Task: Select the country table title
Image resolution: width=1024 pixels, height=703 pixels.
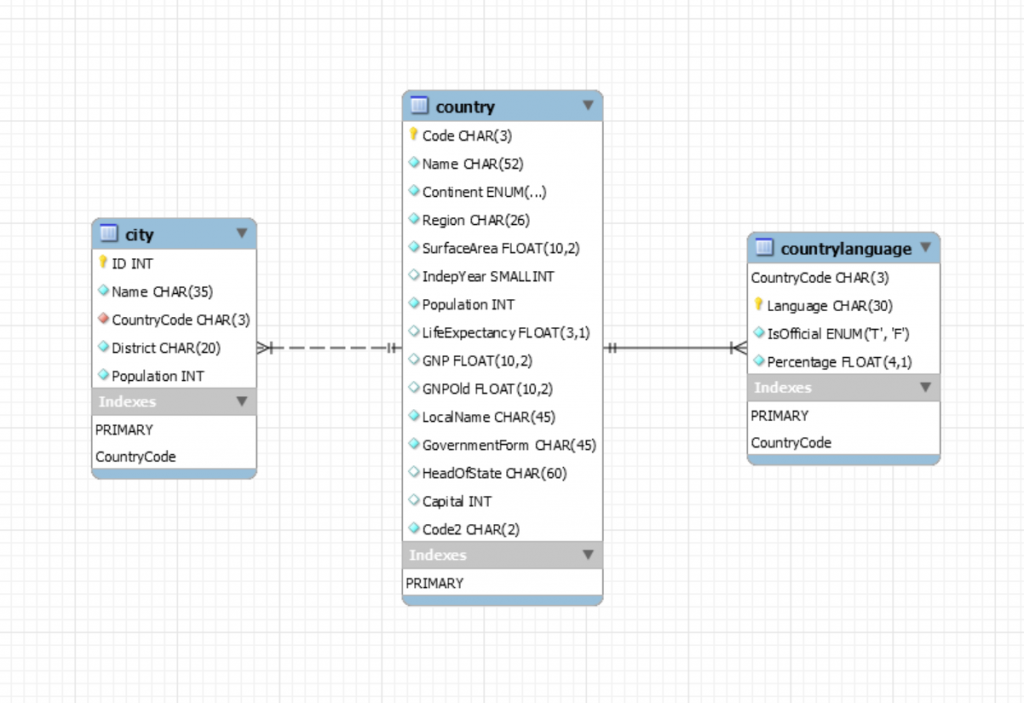Action: tap(465, 106)
